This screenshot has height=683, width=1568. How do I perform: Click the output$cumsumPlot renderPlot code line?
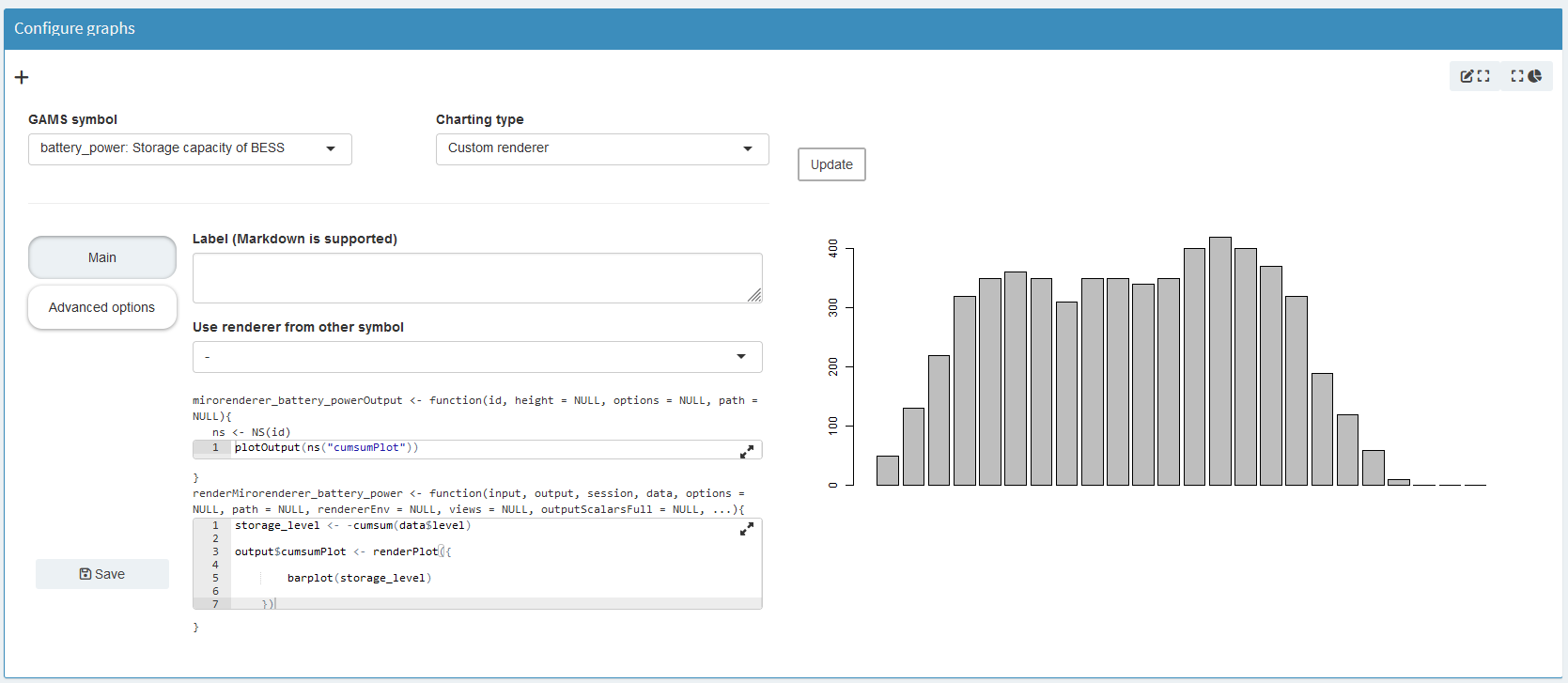343,551
